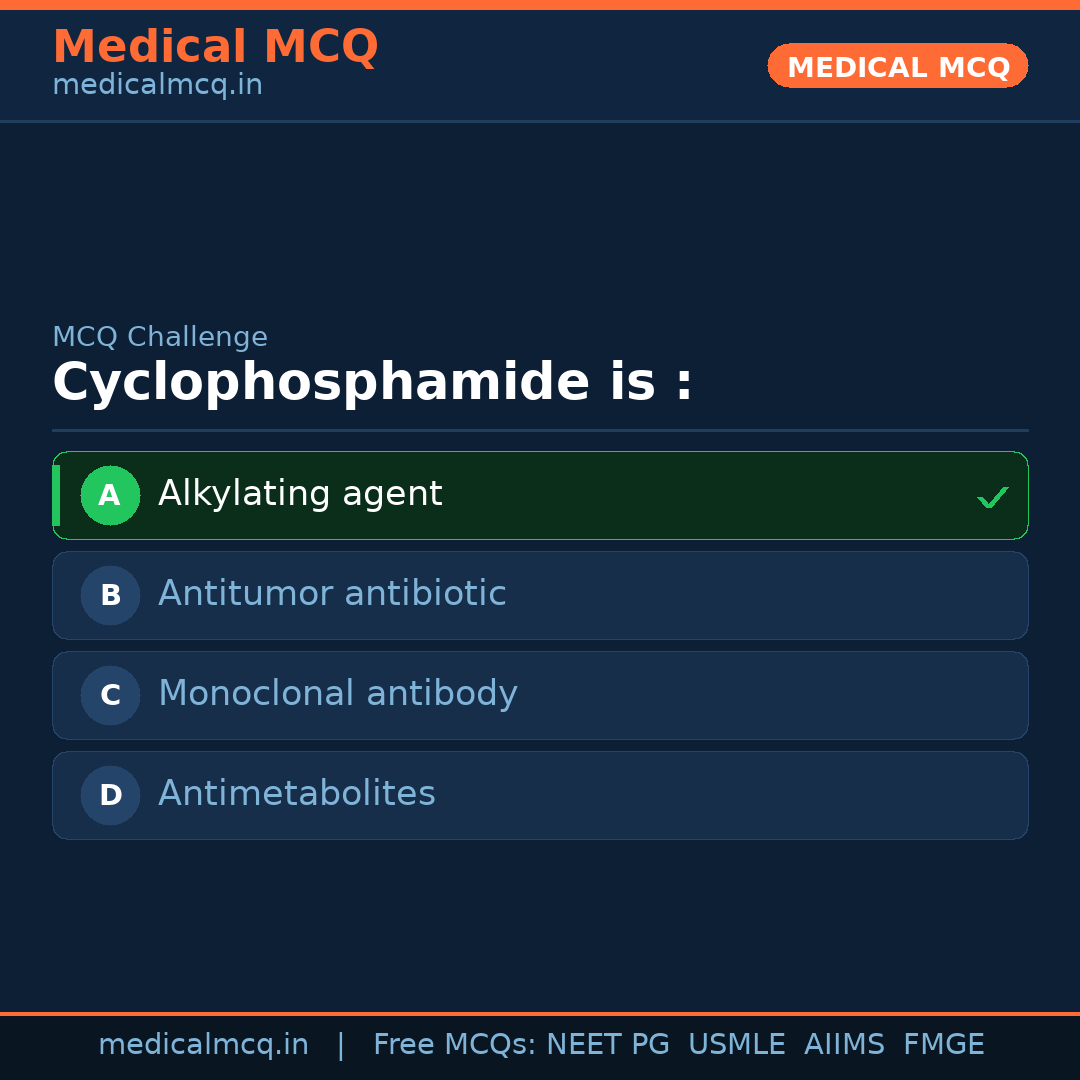The width and height of the screenshot is (1080, 1080).
Task: Click the "MCQ Challenge" label
Action: 160,338
